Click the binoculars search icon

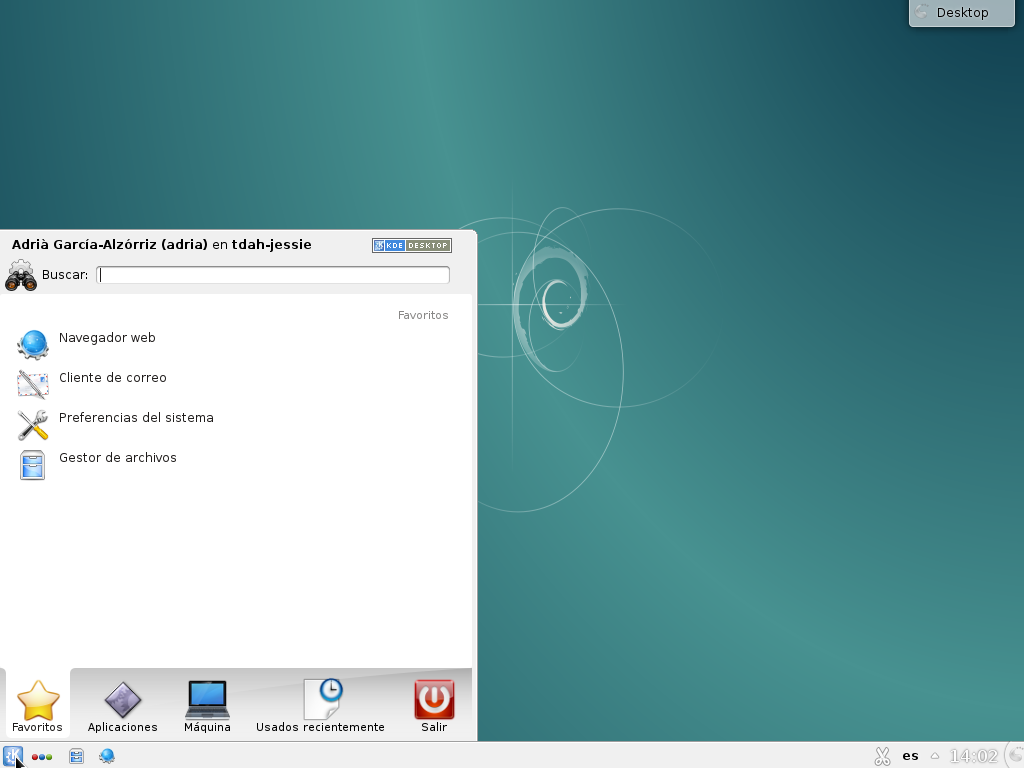(21, 275)
